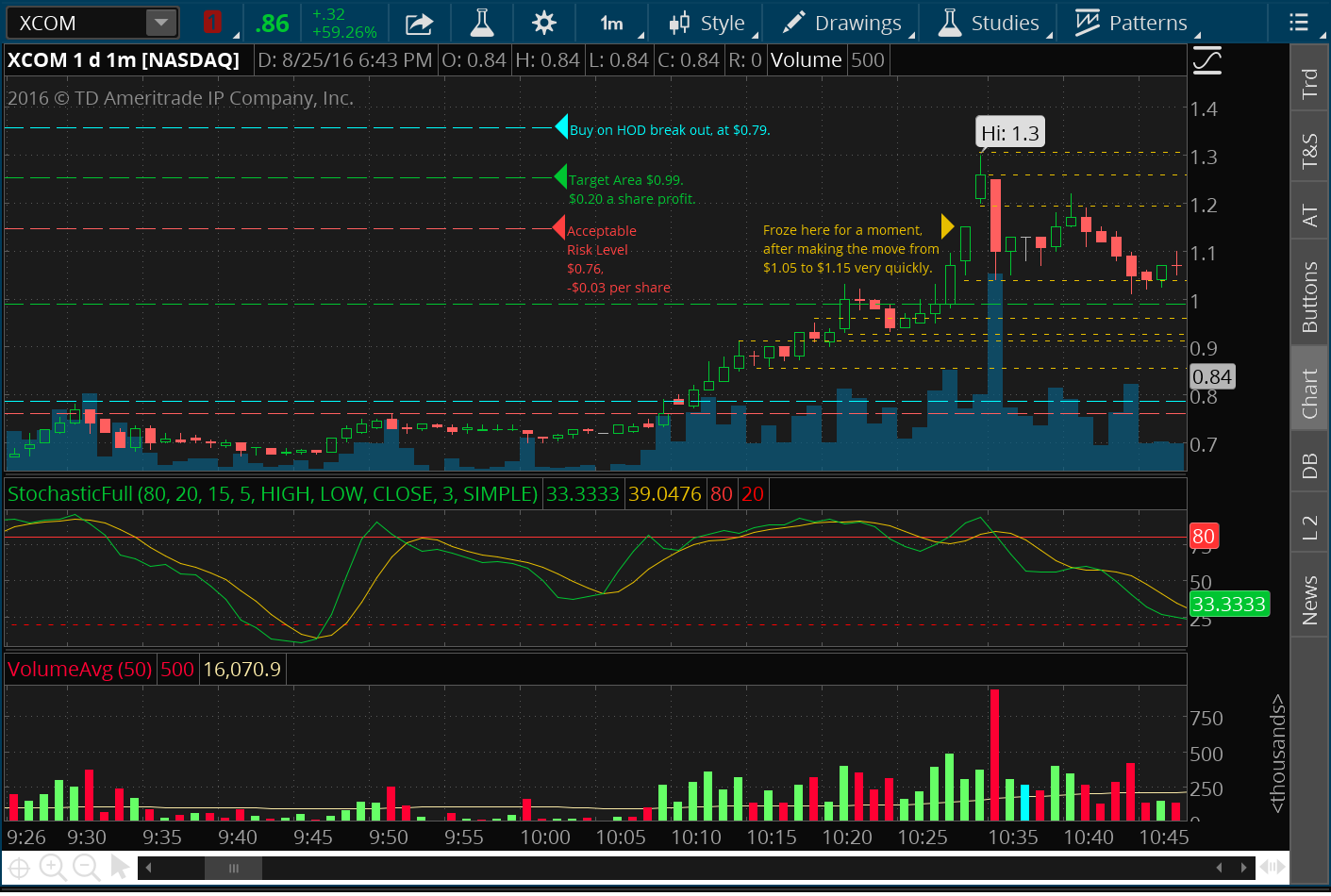Click the zoom in magnifier icon
The width and height of the screenshot is (1331, 896).
[x=53, y=867]
